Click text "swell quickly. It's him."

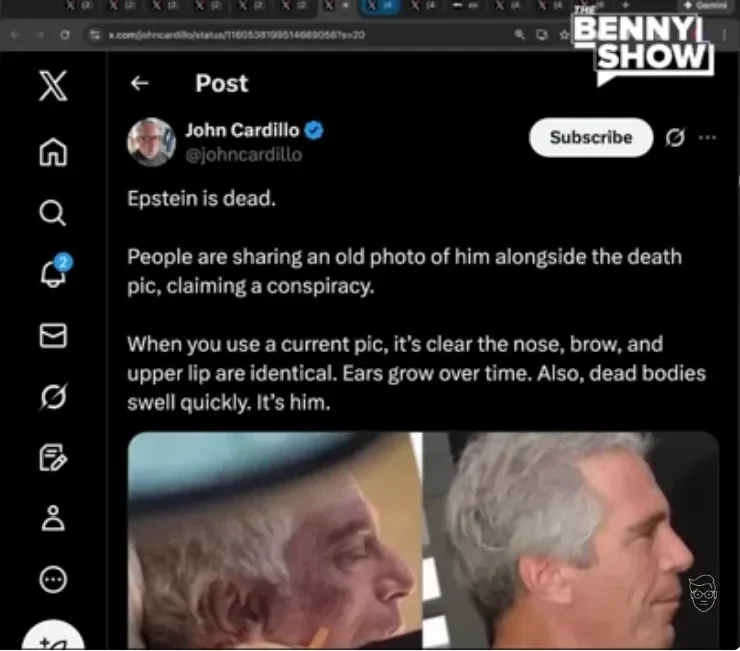228,403
